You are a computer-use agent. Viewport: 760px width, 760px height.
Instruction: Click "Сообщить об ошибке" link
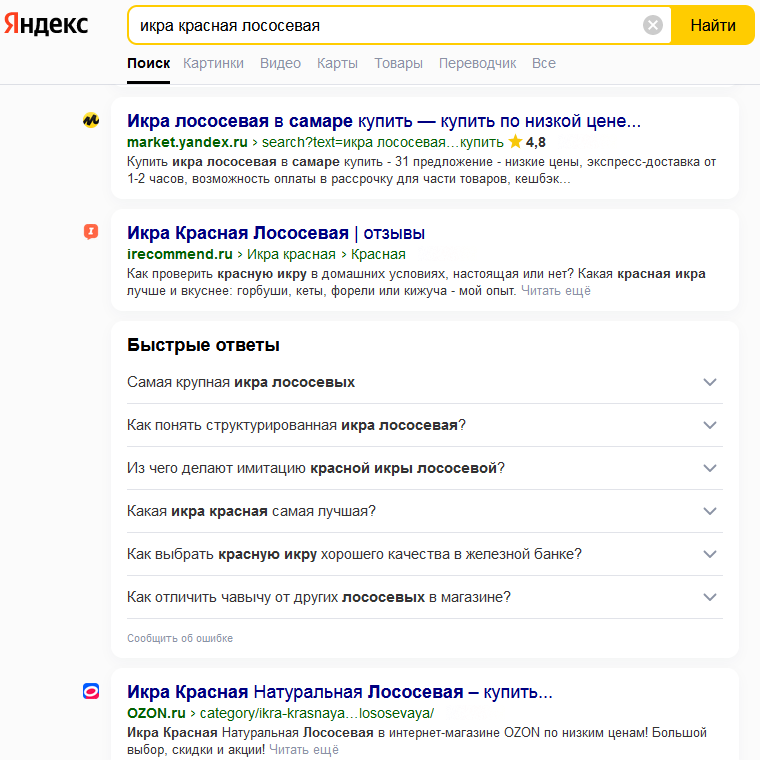point(180,638)
